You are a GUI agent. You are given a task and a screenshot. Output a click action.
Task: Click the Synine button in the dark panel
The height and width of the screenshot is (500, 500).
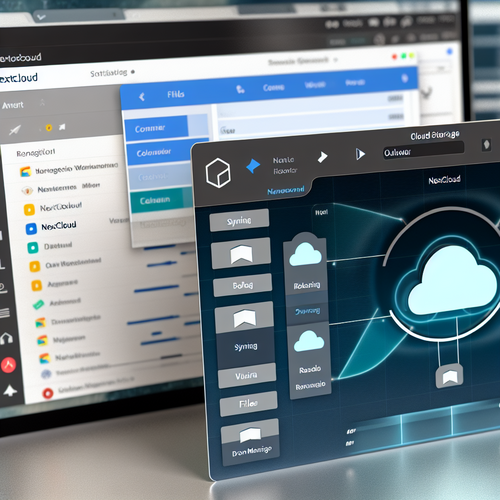[239, 220]
